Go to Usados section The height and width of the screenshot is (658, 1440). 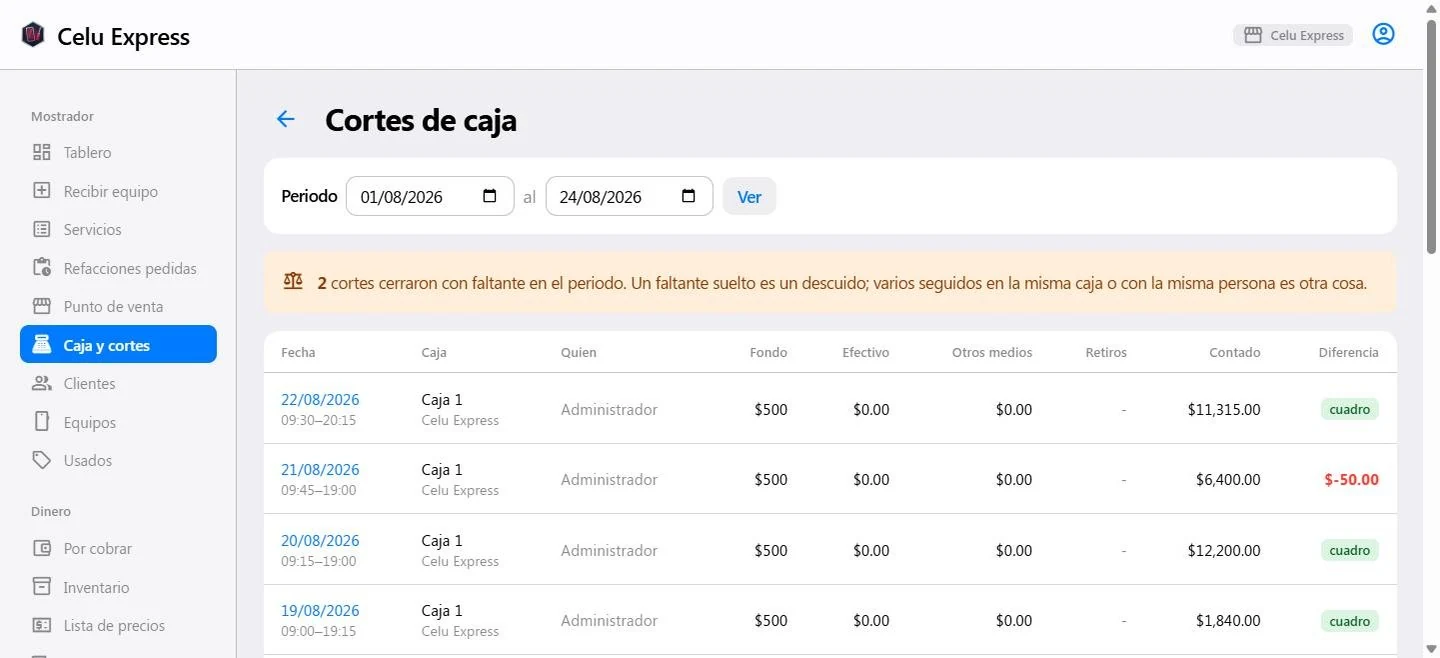118,461
